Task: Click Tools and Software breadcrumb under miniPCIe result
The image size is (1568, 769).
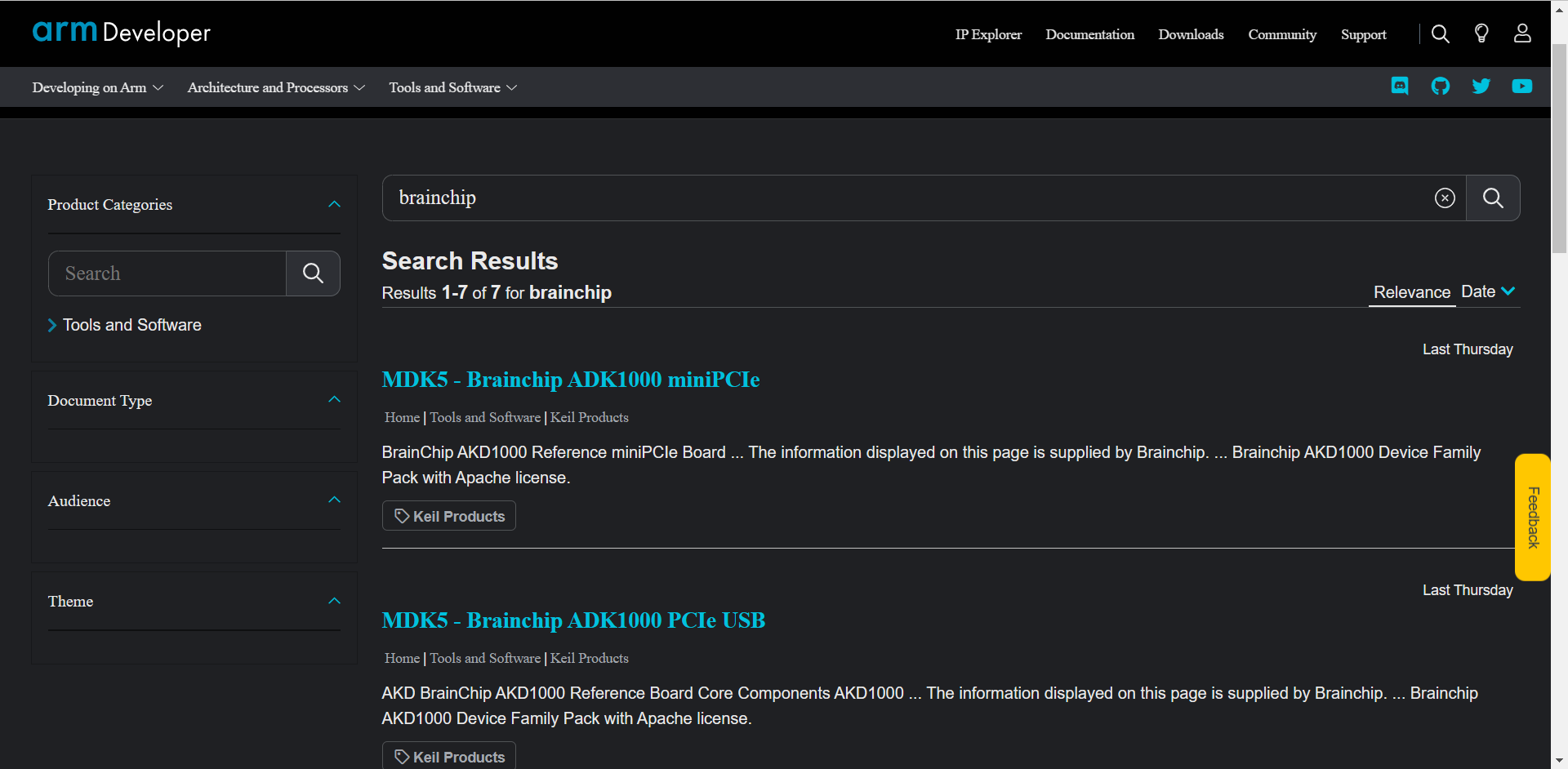Action: pos(485,417)
